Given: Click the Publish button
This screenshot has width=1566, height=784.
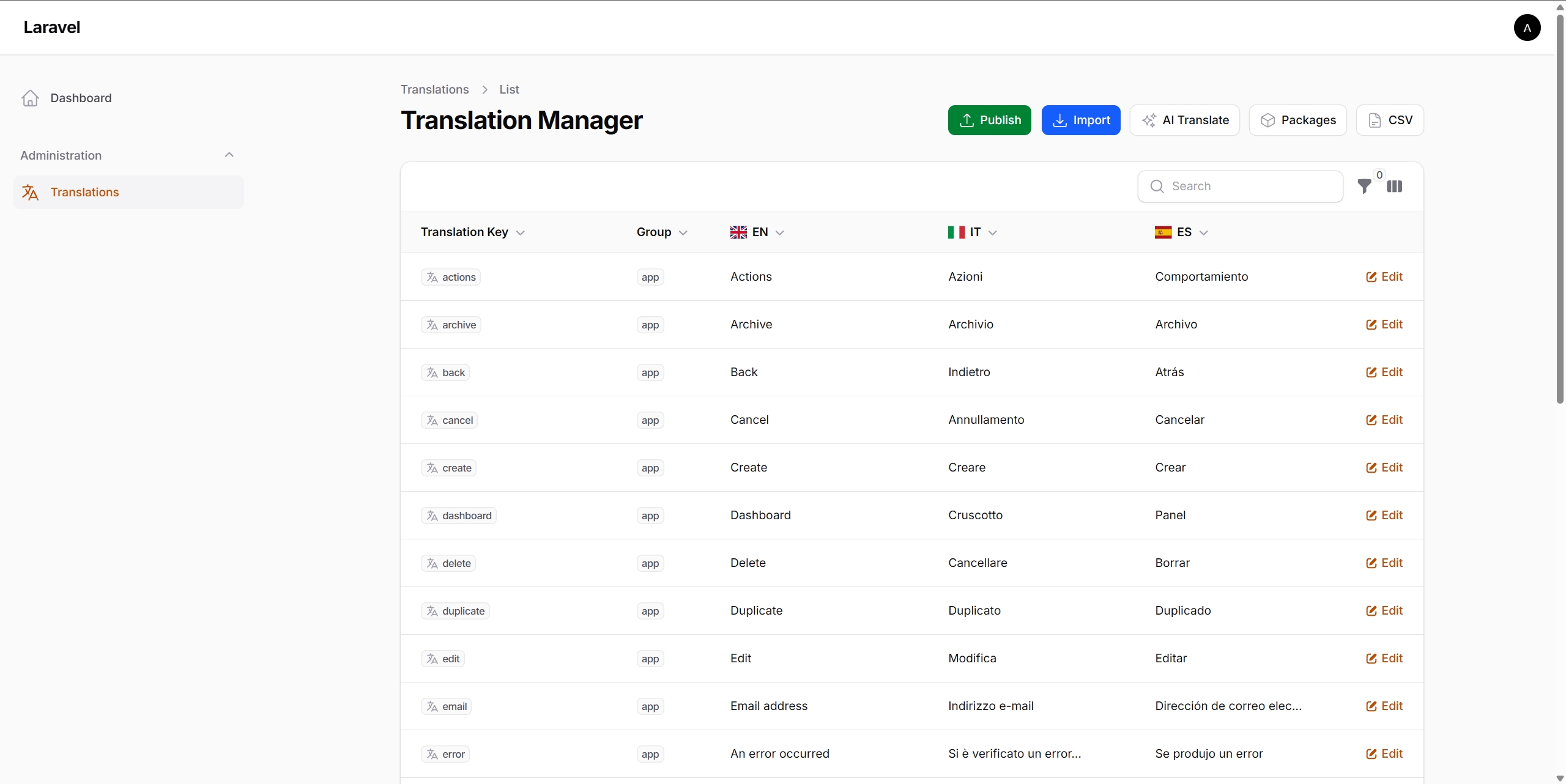Looking at the screenshot, I should point(989,120).
